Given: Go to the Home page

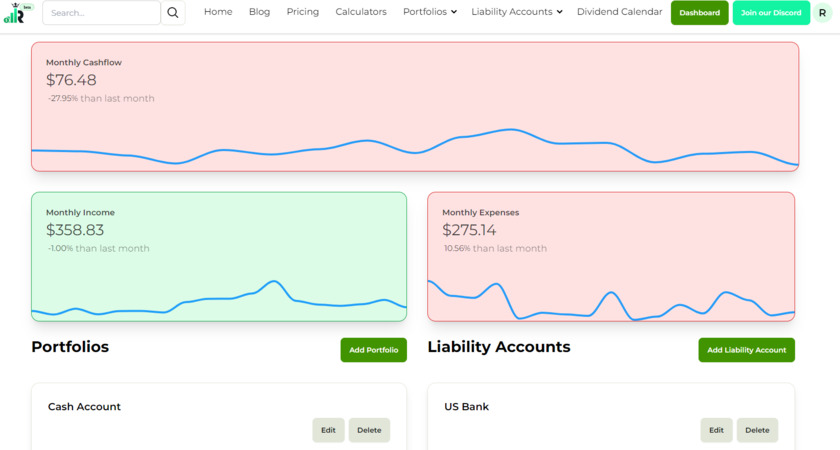Looking at the screenshot, I should tap(218, 12).
